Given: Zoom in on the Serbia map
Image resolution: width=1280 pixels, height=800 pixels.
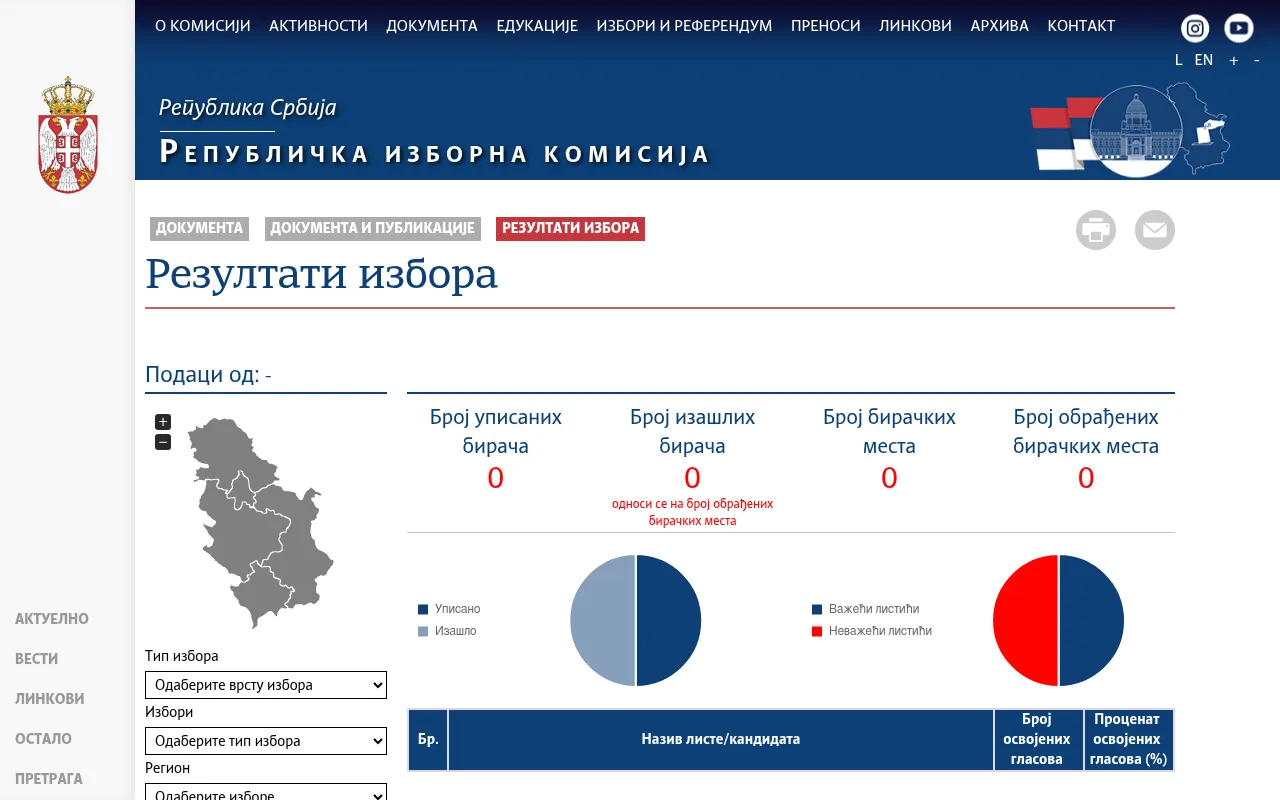Looking at the screenshot, I should pos(163,422).
